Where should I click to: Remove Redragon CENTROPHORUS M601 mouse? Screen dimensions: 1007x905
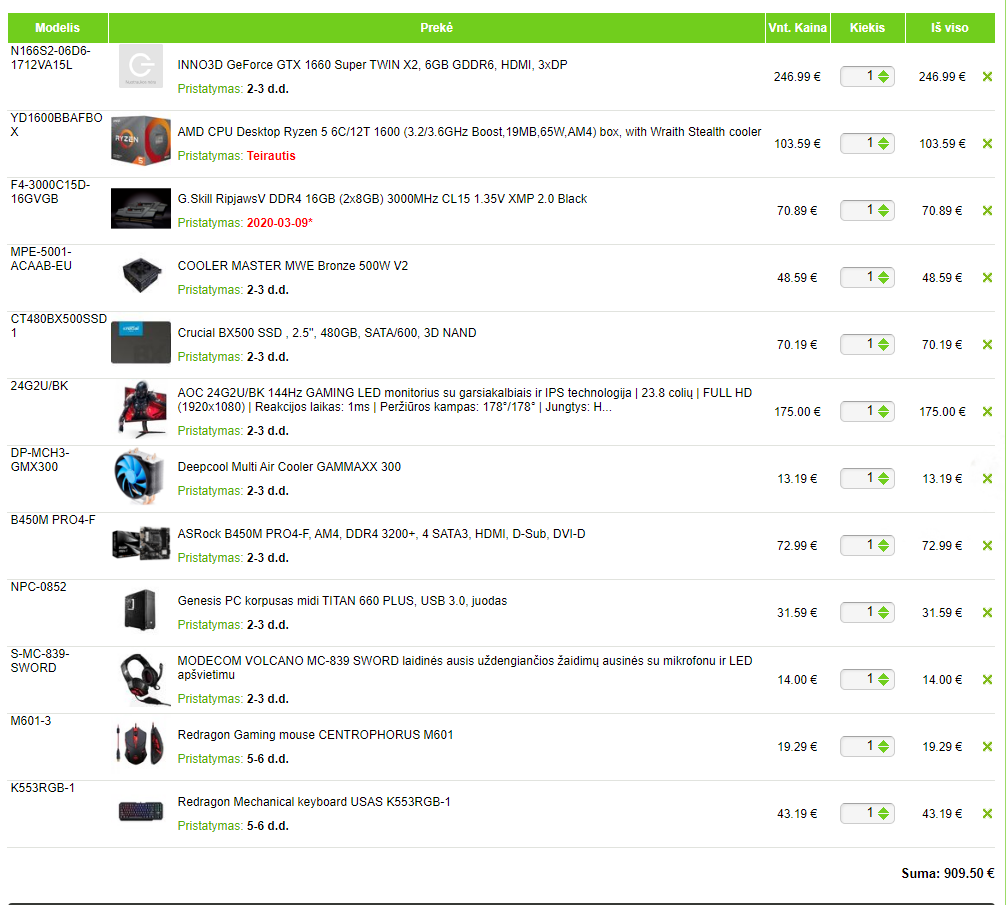(x=987, y=746)
